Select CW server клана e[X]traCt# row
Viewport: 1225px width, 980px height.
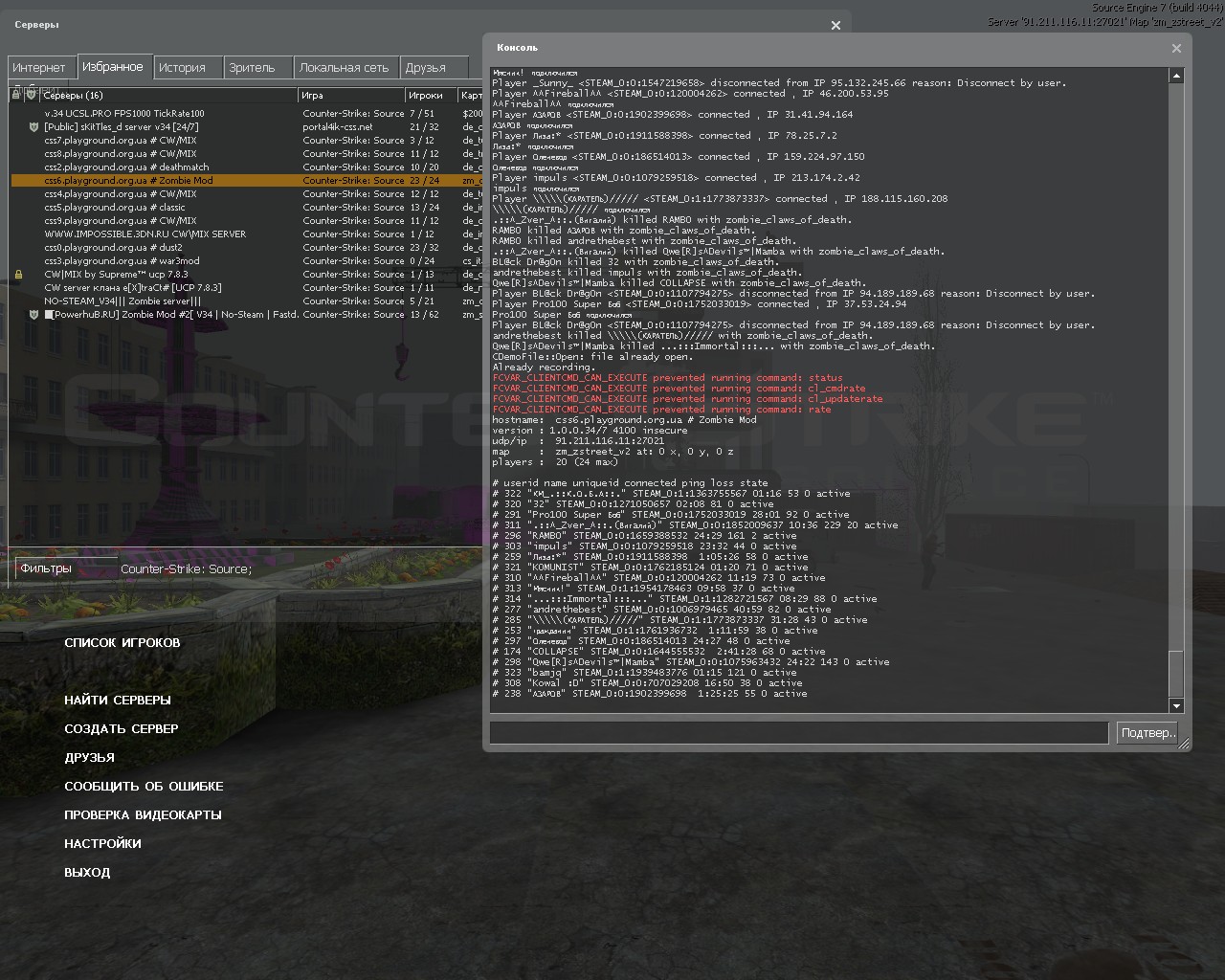(x=247, y=287)
